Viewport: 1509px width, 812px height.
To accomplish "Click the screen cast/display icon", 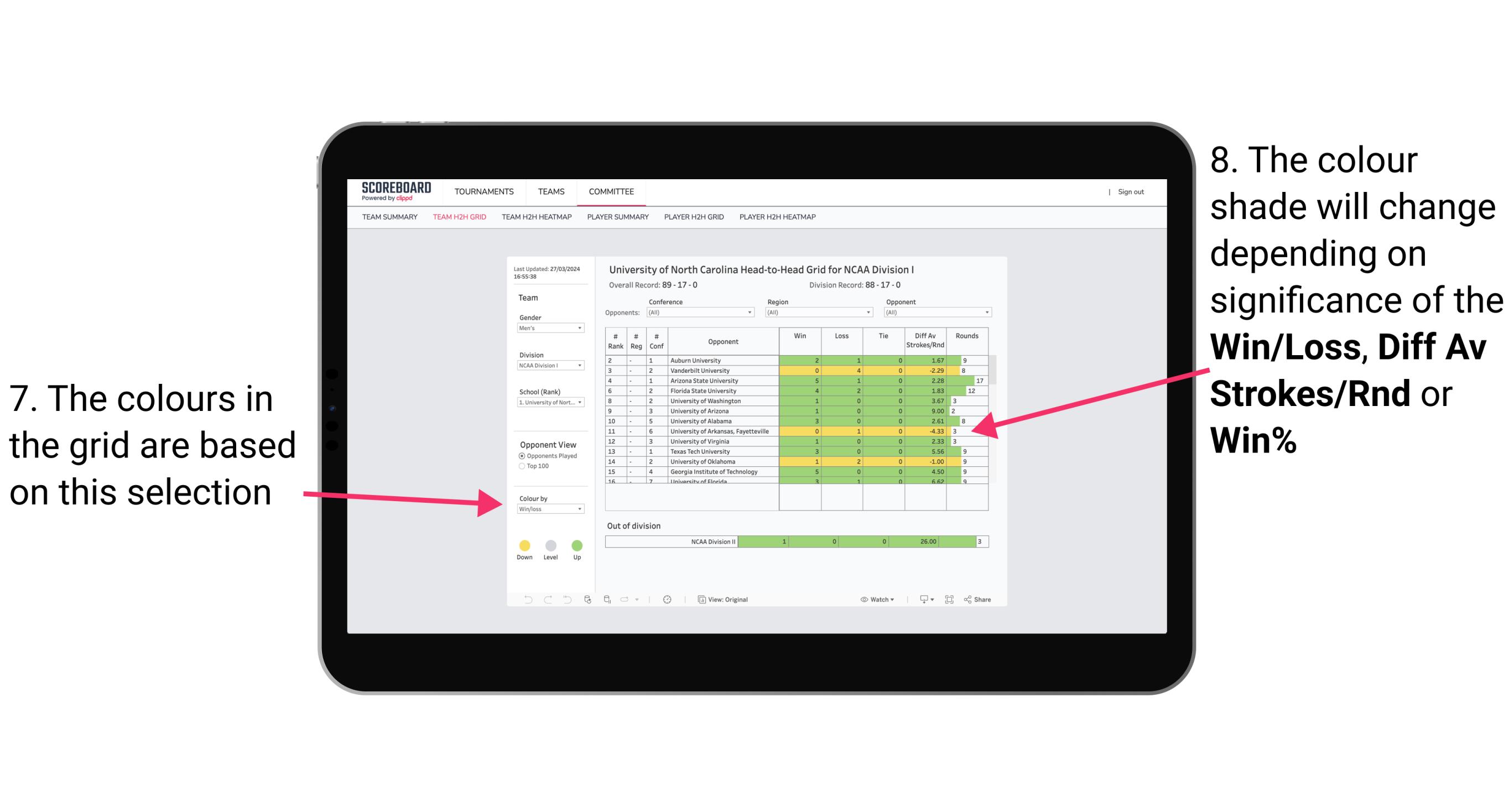I will [920, 599].
